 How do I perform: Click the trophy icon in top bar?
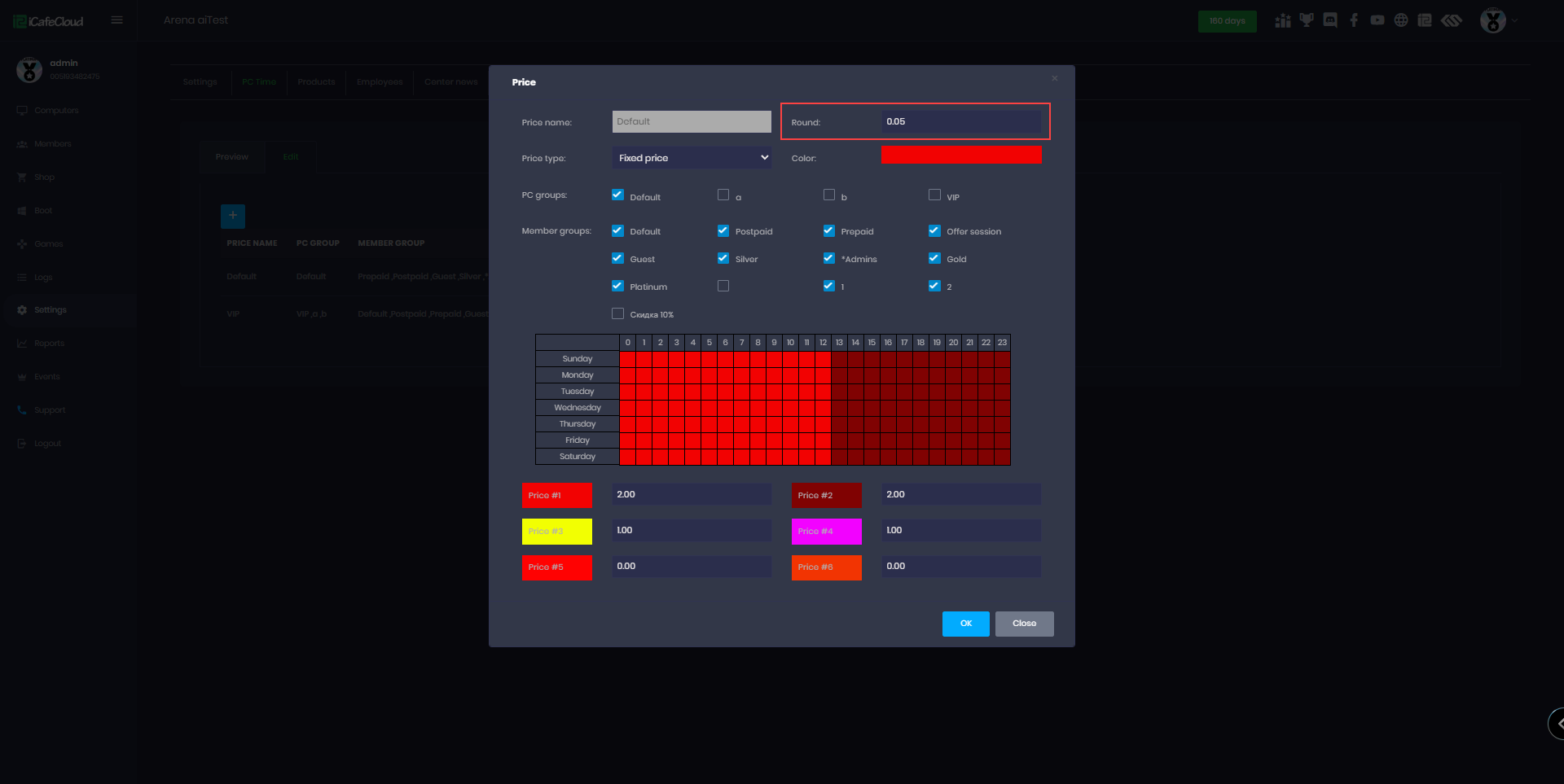(x=1307, y=20)
